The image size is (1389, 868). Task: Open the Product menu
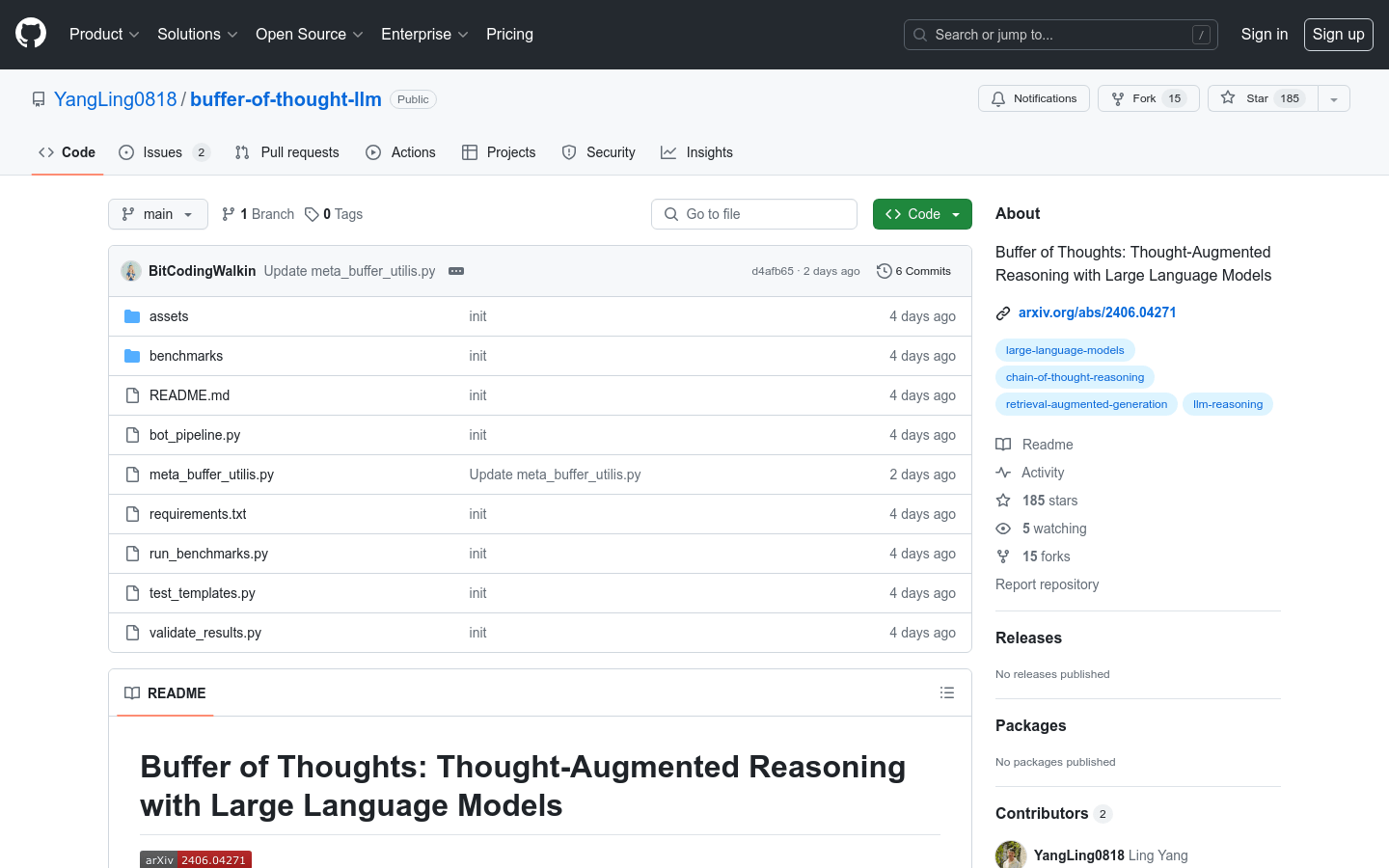tap(104, 34)
